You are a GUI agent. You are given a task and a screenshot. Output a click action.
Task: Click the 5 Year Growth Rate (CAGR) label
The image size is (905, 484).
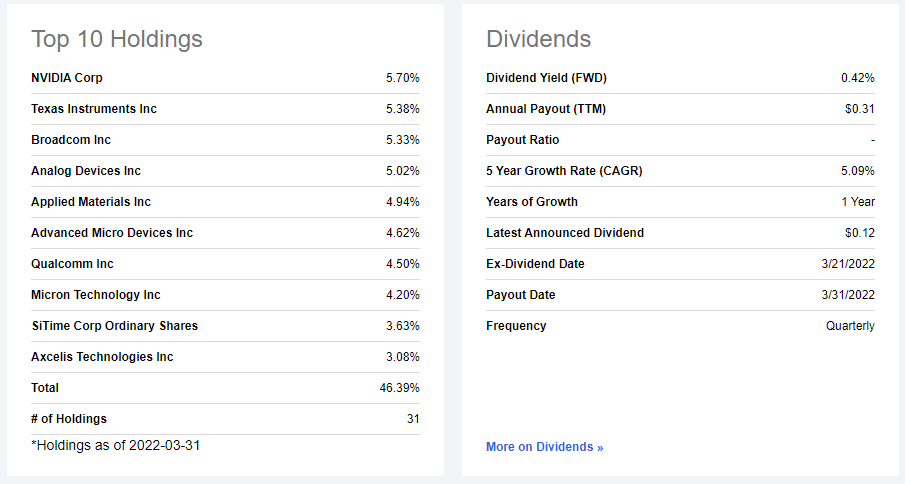tap(564, 171)
